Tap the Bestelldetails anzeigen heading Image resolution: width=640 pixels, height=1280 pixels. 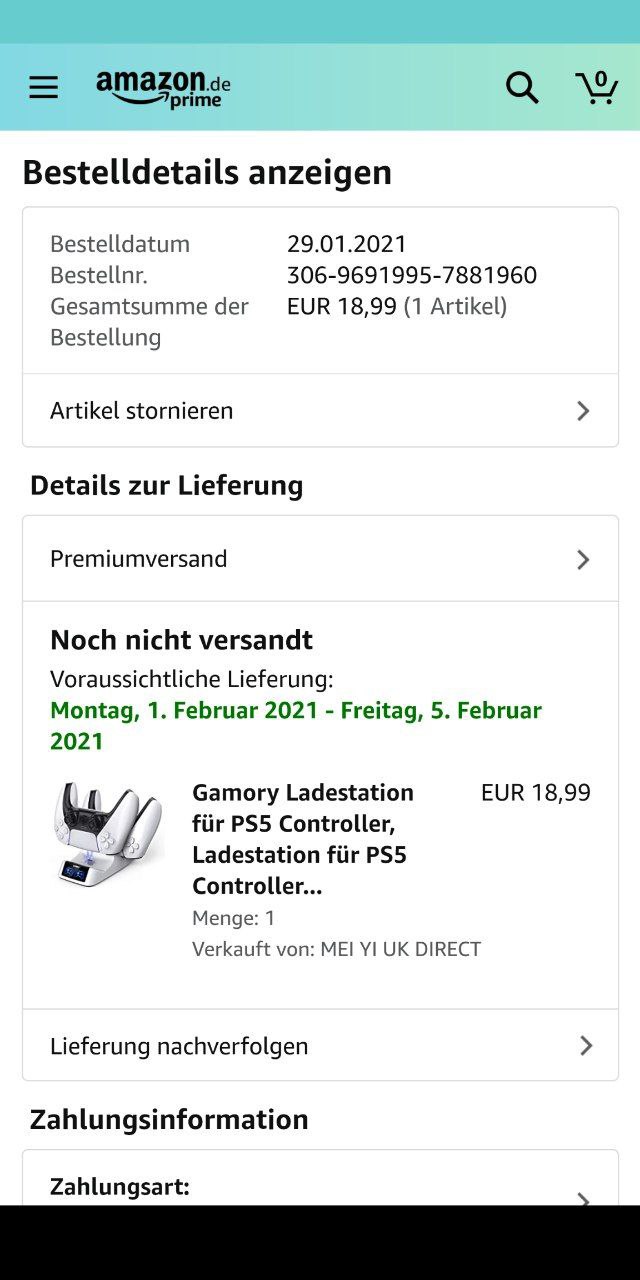click(x=207, y=172)
